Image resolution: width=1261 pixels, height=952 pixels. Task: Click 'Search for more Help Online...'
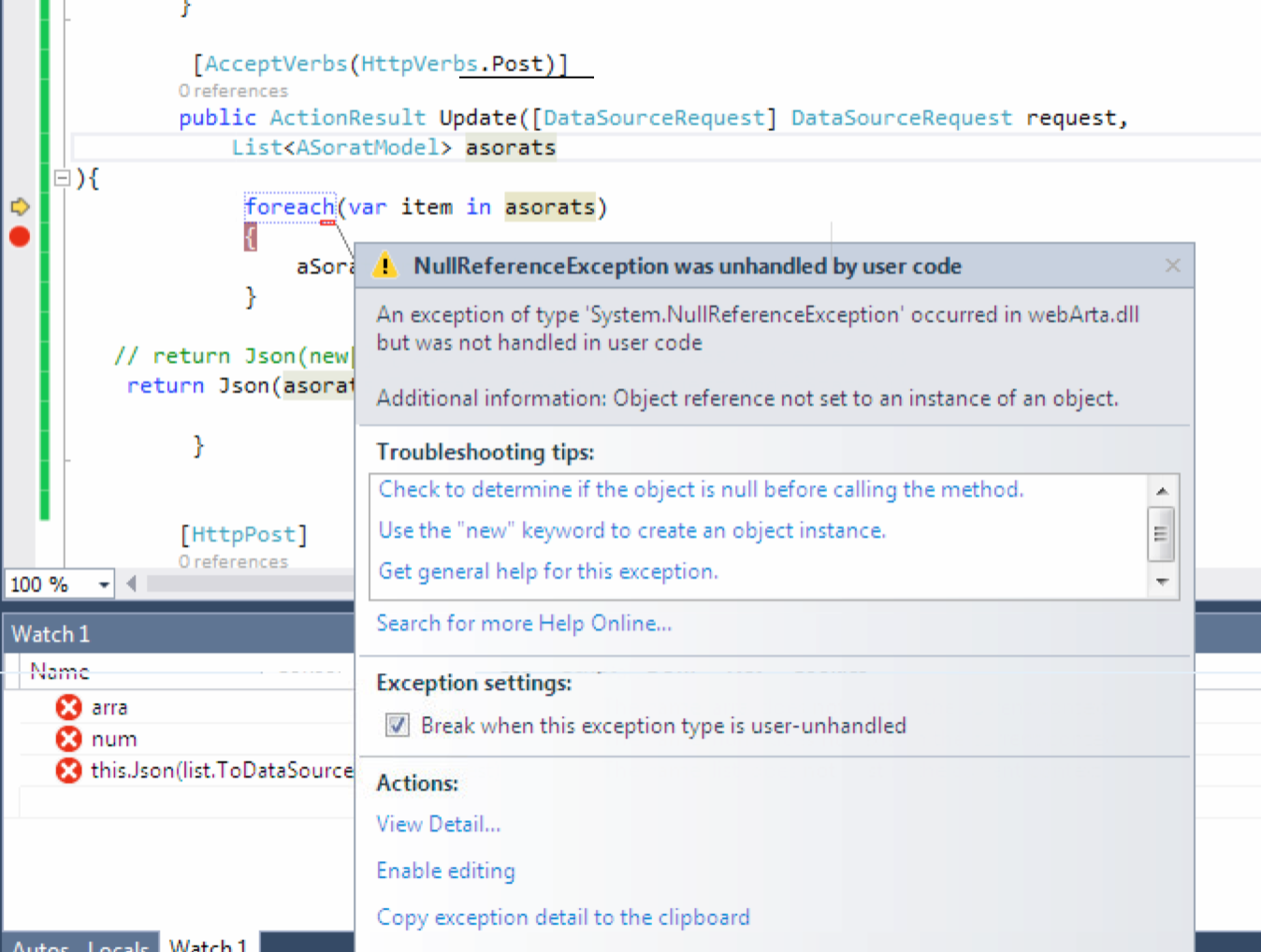(x=524, y=624)
